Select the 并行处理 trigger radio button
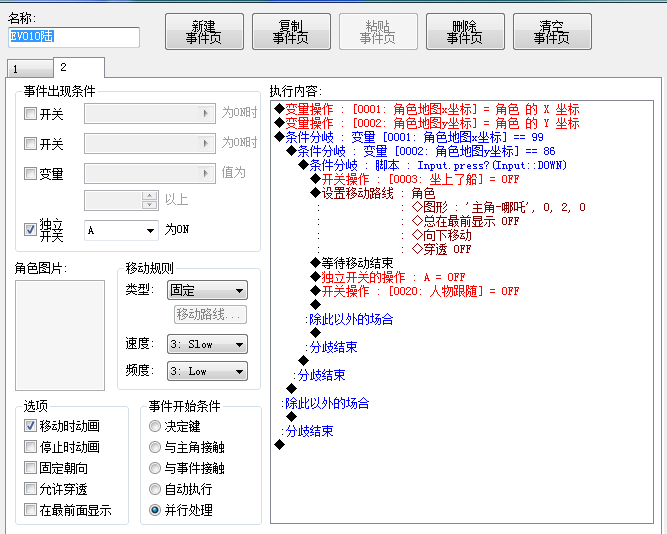667x534 pixels. coord(155,510)
